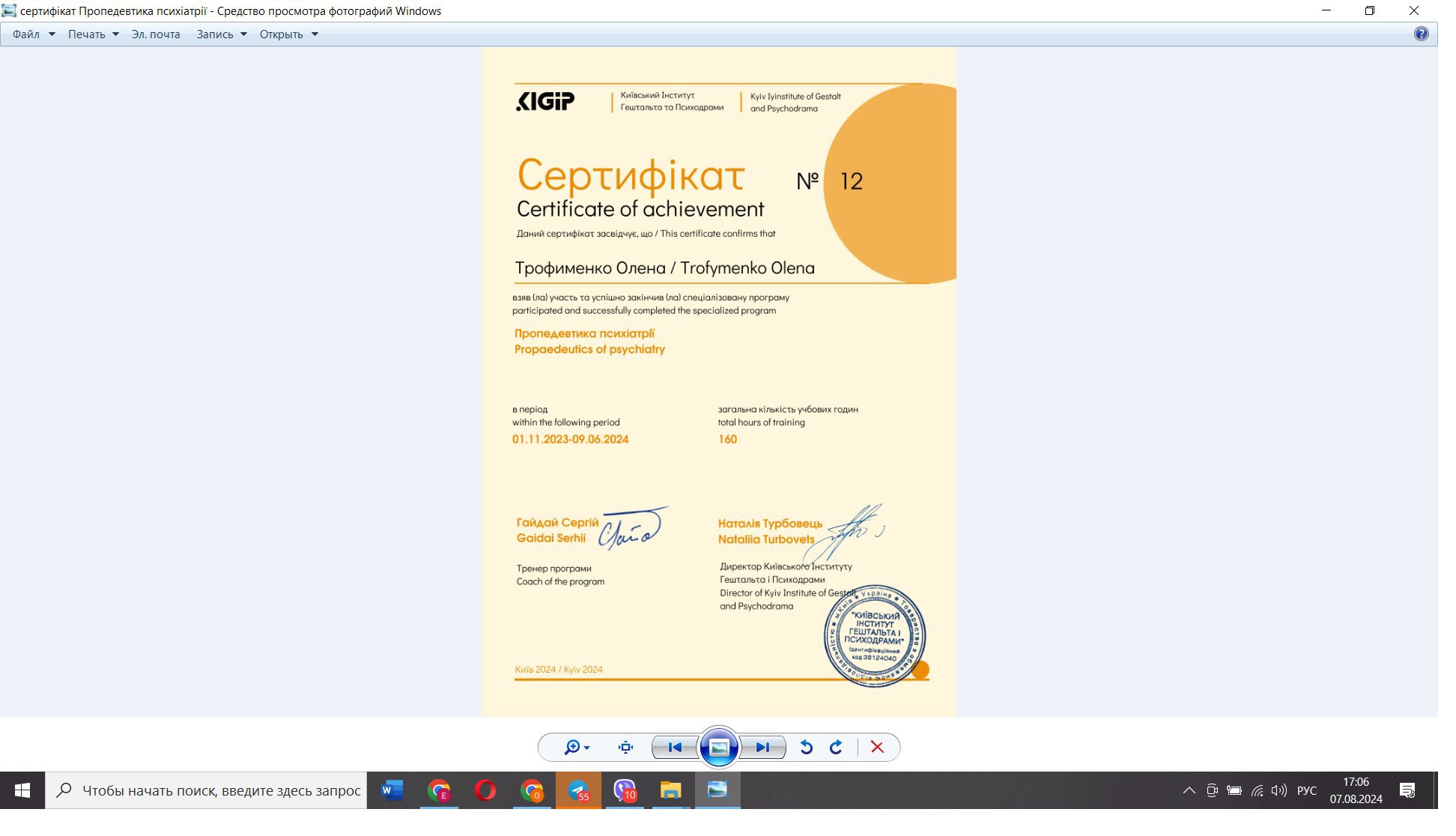Click the fit-to-window actual size icon
Image resolution: width=1456 pixels, height=836 pixels.
(x=625, y=747)
